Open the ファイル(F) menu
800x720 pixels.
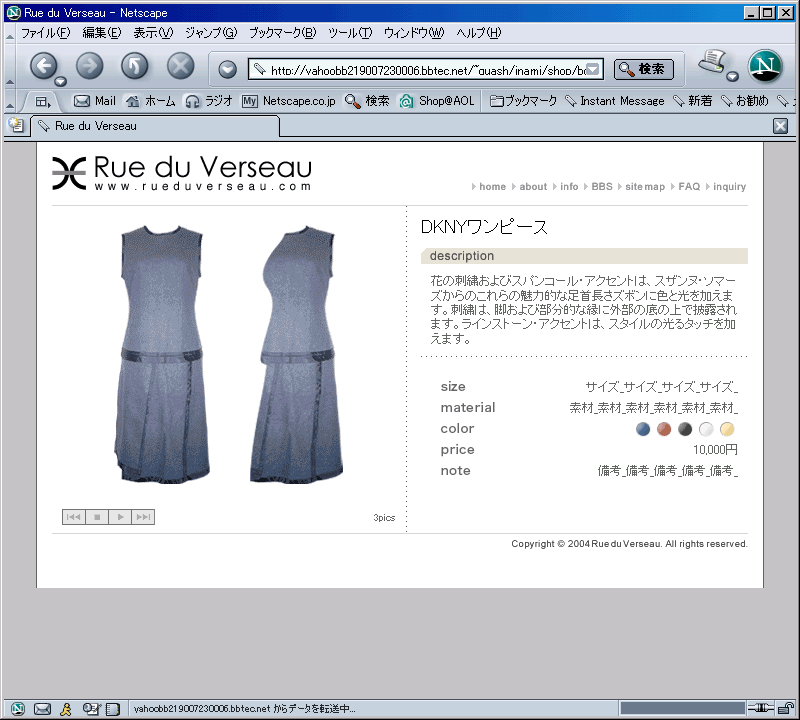point(45,33)
